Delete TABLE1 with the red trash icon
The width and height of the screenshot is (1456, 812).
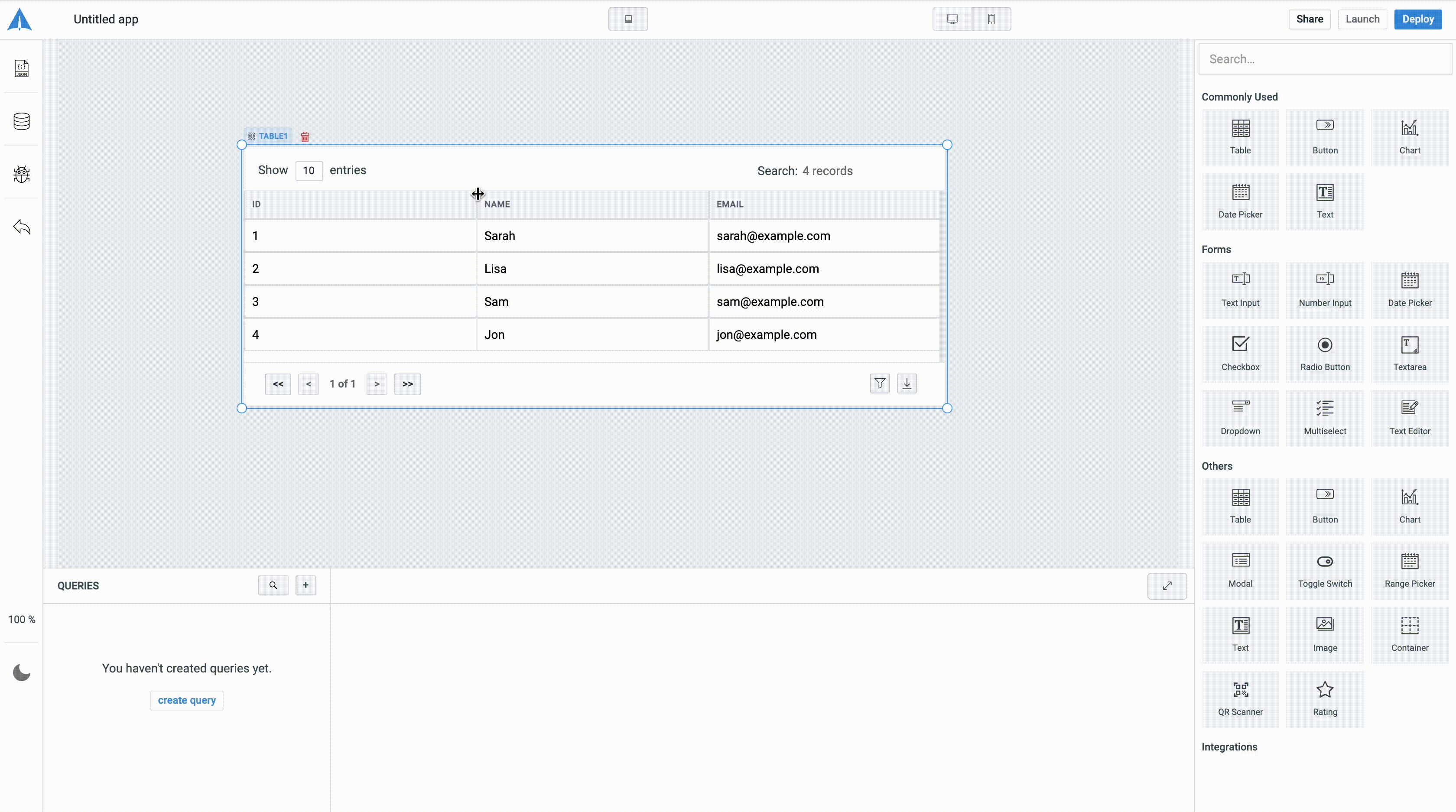click(305, 137)
